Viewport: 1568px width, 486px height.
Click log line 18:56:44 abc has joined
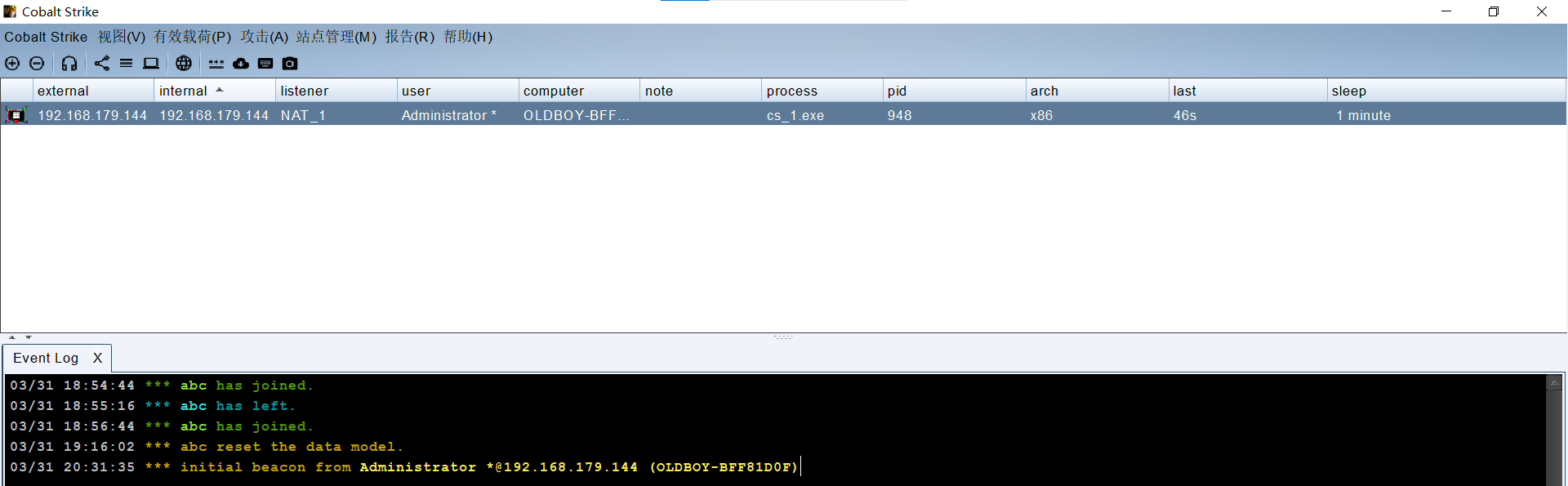point(162,426)
